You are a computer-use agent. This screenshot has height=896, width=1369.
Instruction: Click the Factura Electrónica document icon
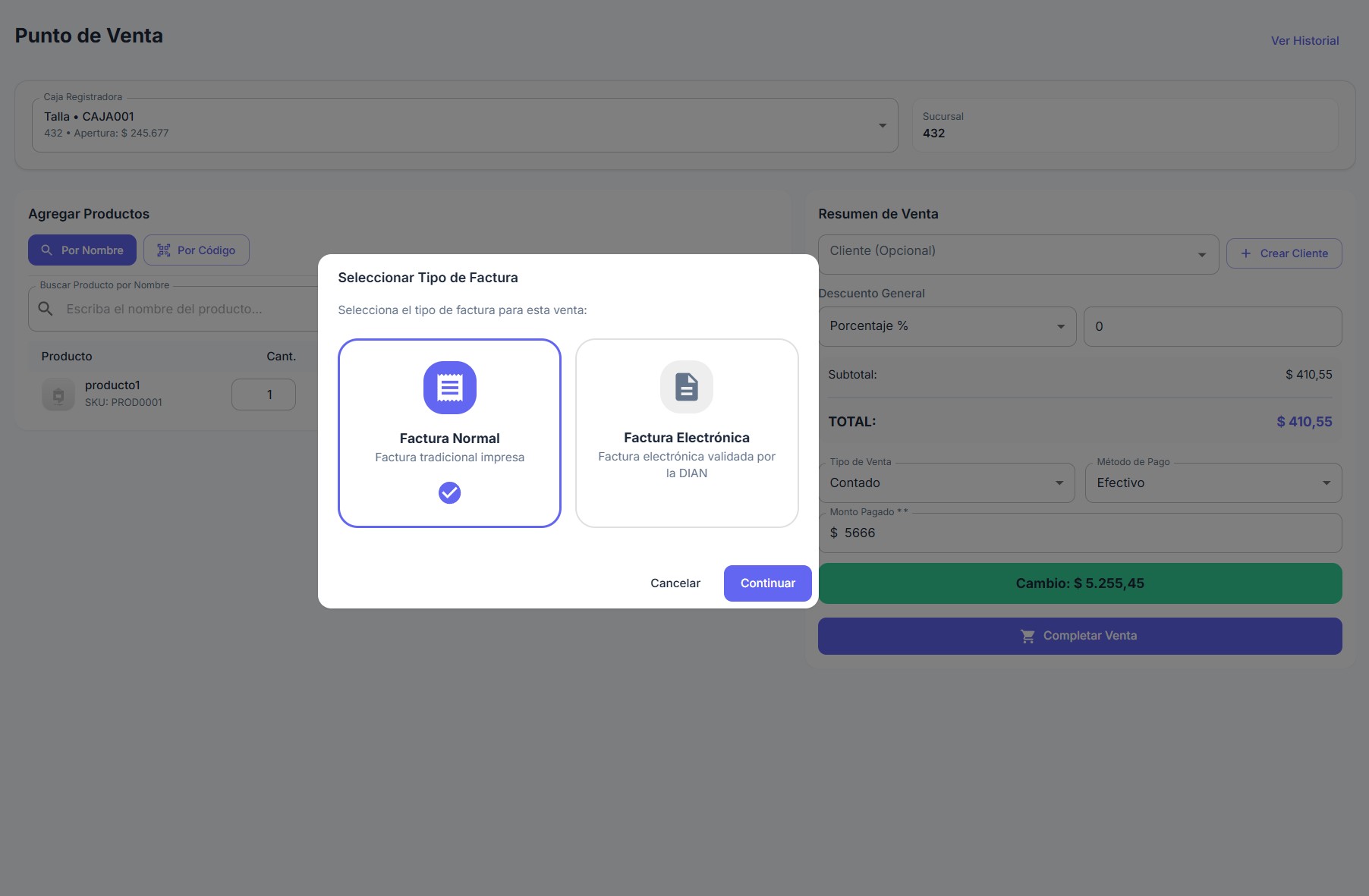pos(686,387)
